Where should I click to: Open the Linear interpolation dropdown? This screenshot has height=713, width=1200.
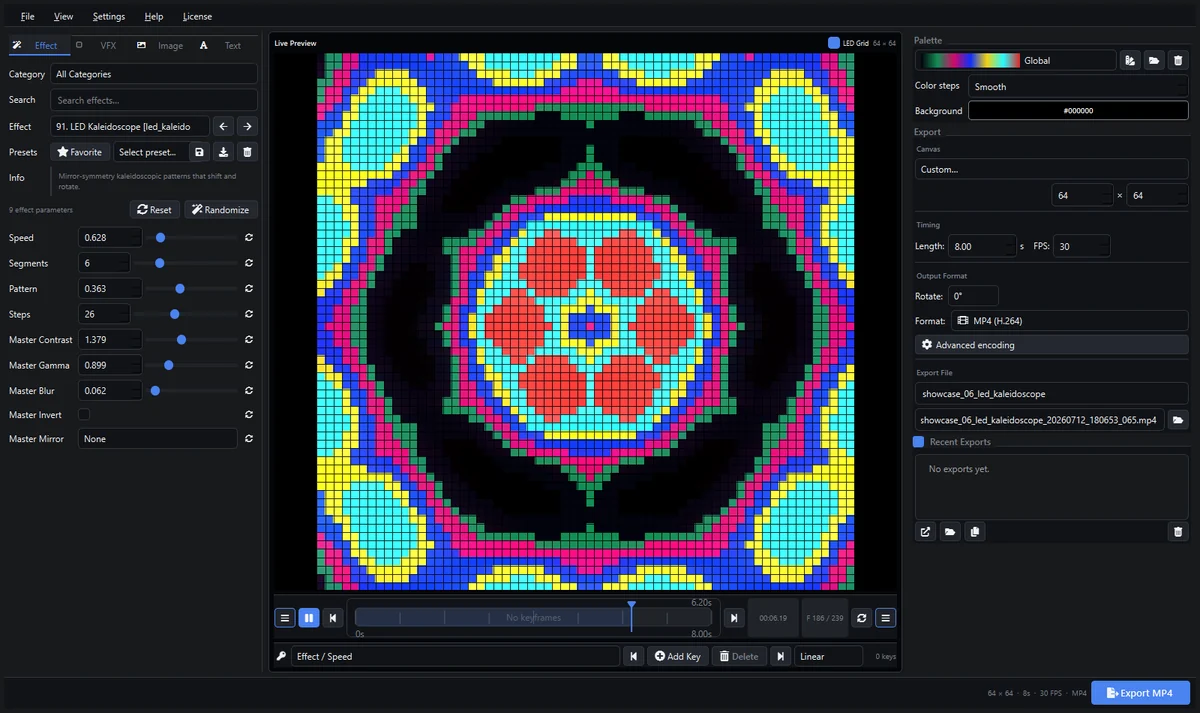829,656
